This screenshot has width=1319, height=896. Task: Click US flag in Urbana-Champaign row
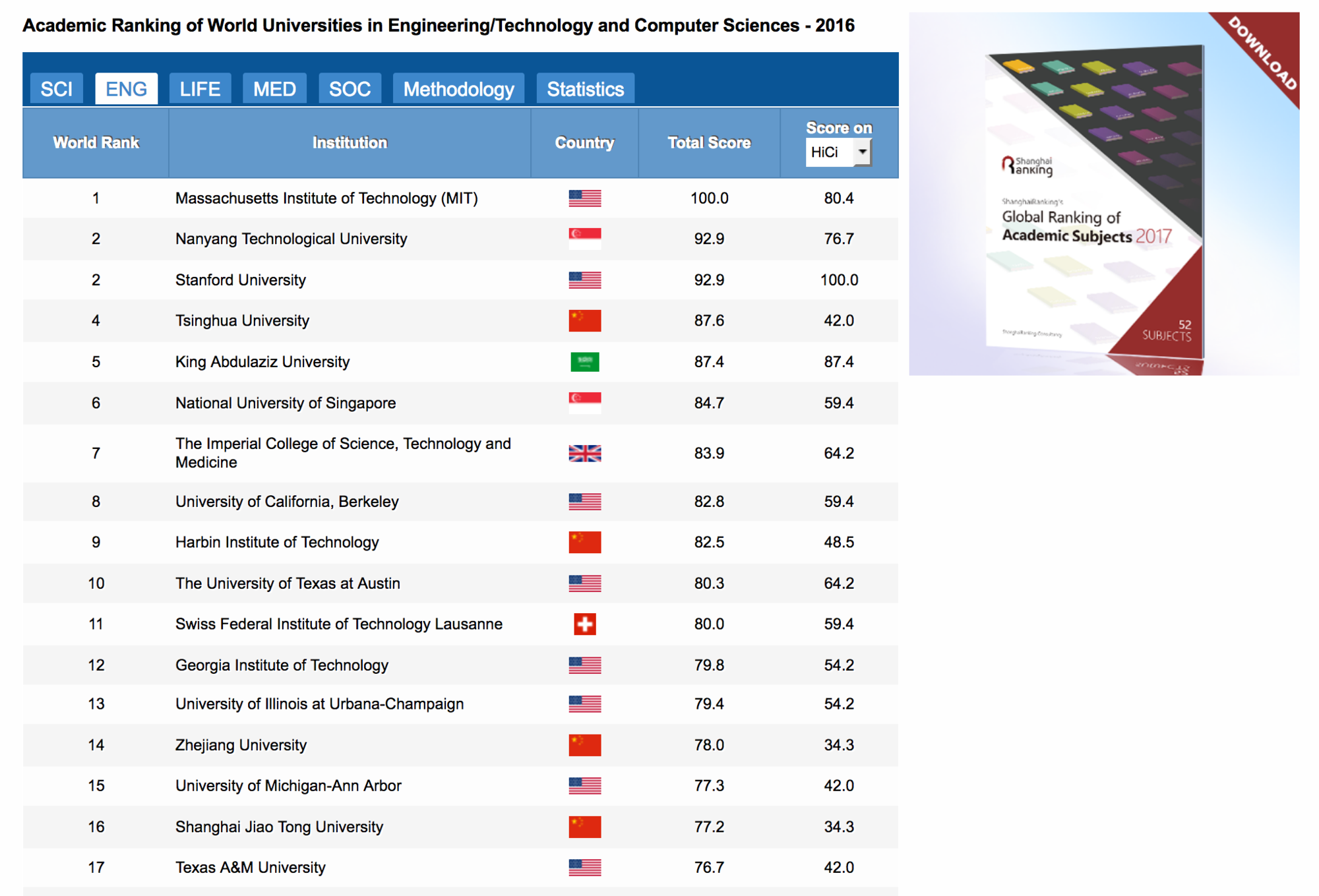click(x=585, y=704)
